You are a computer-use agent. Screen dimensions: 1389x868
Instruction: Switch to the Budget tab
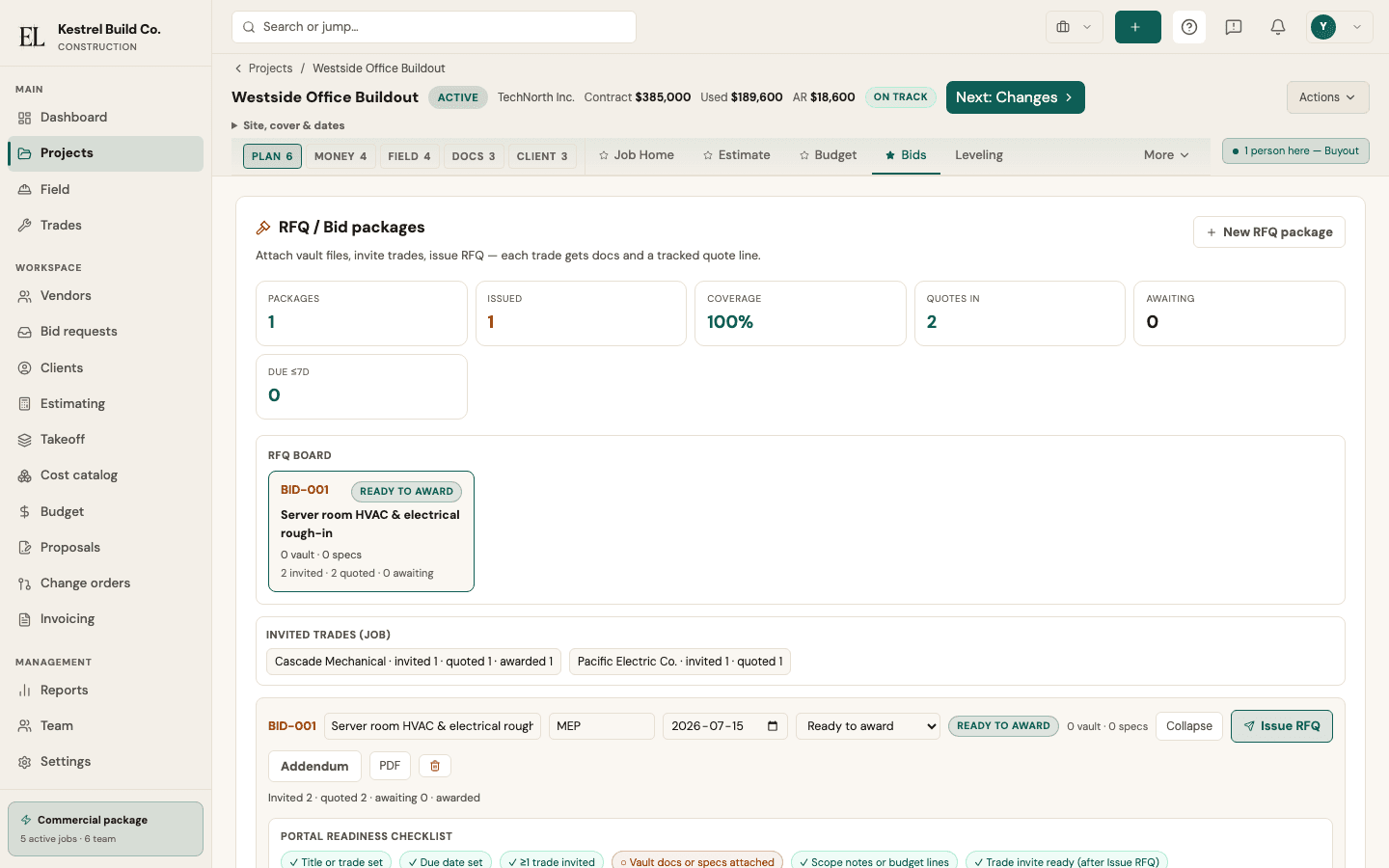828,155
